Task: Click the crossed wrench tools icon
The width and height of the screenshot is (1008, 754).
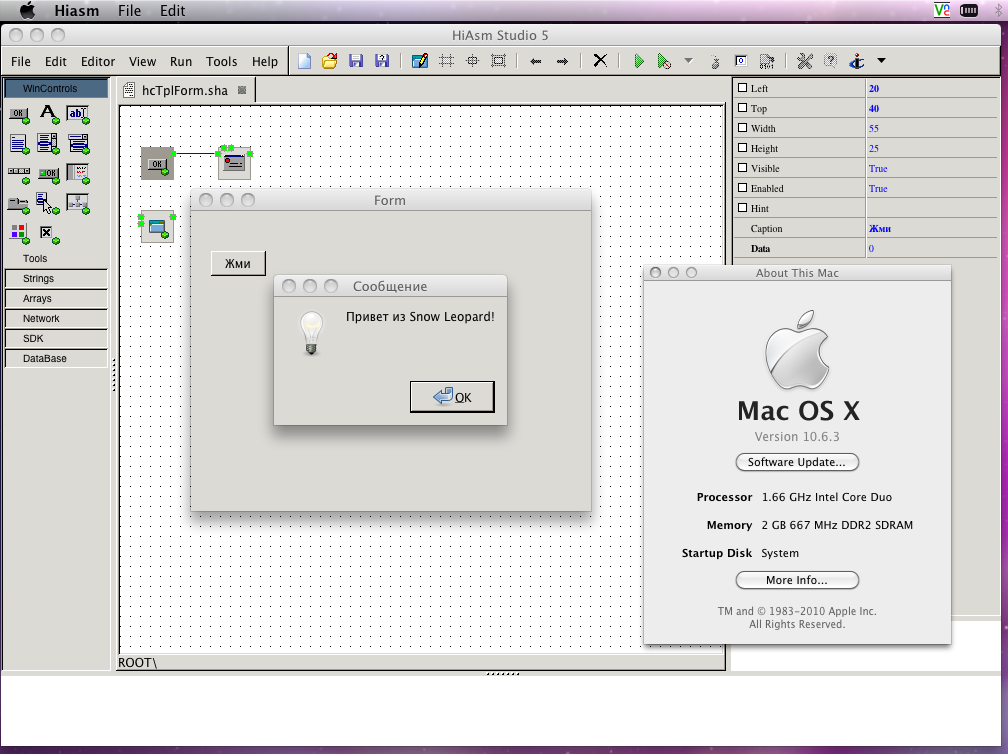Action: (x=804, y=61)
